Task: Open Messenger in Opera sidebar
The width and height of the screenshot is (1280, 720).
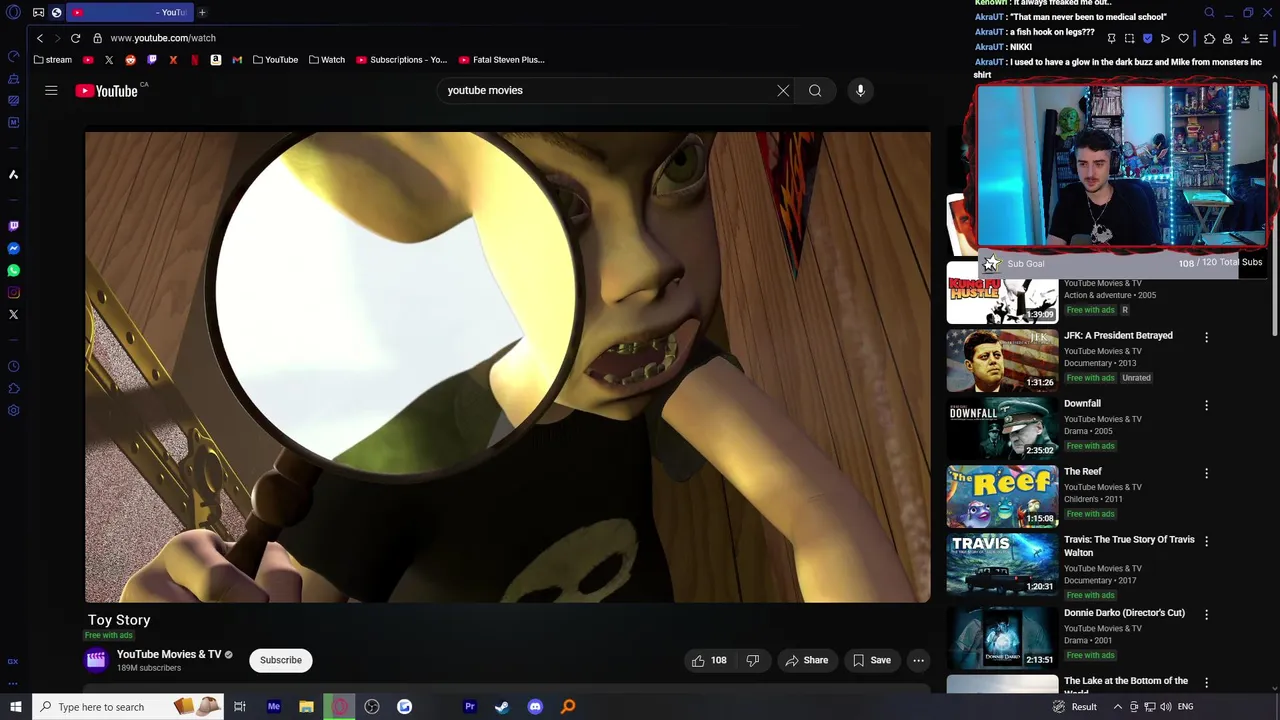Action: pos(13,249)
